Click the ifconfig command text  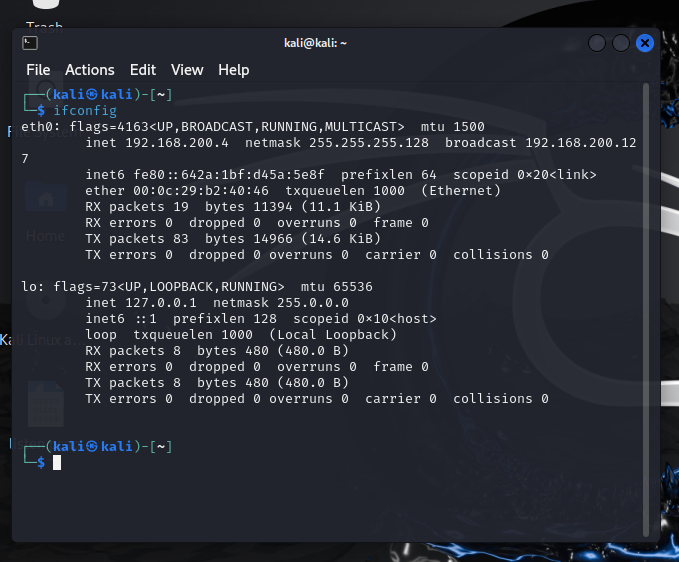tap(85, 111)
